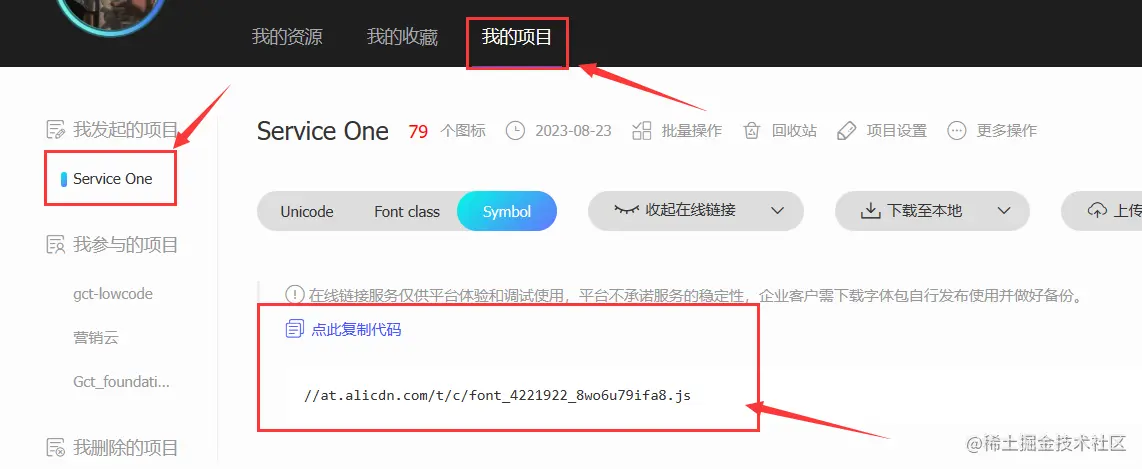Expand the 下载至本地 dropdown chevron
1142x469 pixels.
[x=1004, y=211]
